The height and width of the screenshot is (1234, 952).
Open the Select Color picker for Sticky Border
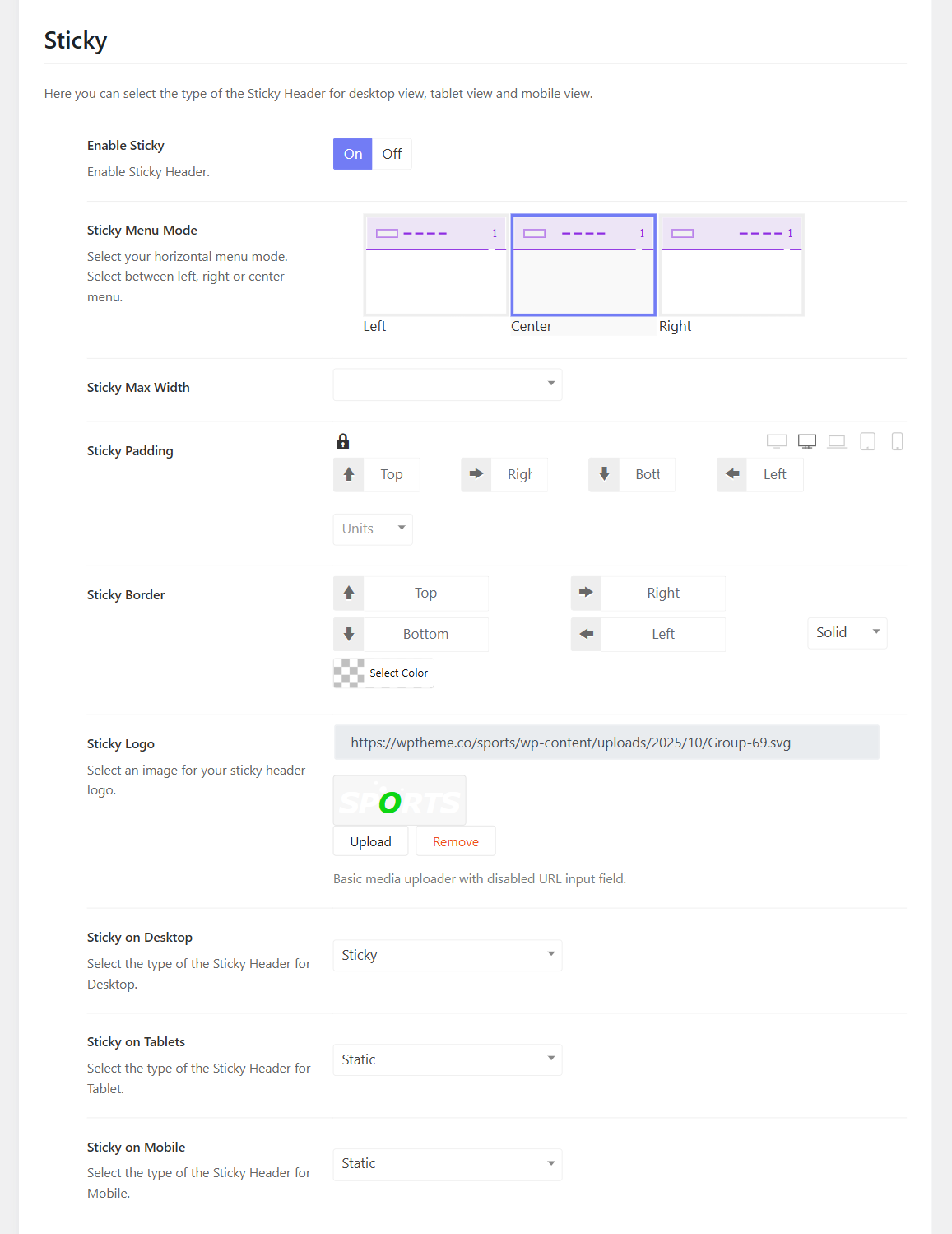383,673
